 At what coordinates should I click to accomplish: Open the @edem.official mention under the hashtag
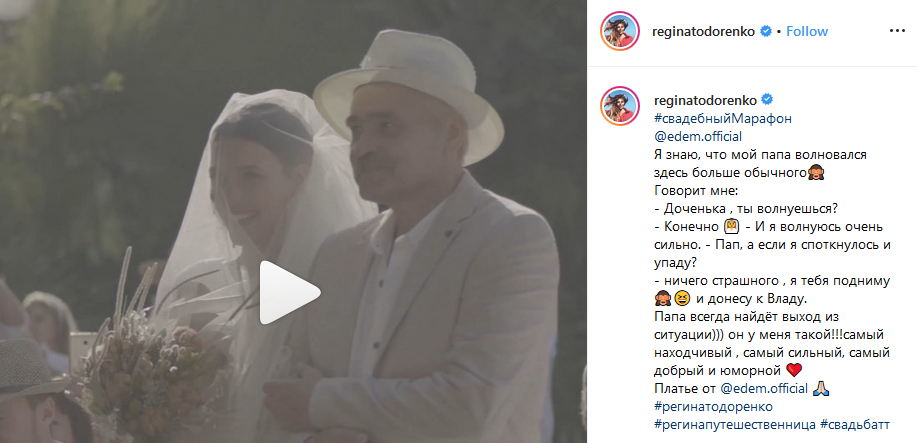[x=696, y=137]
